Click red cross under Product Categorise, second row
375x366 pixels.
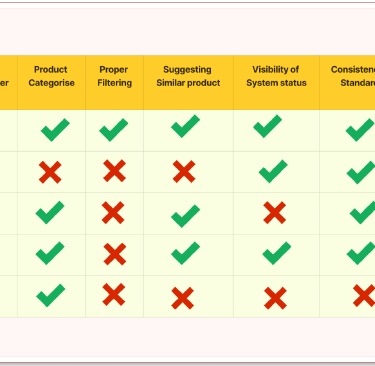point(50,172)
